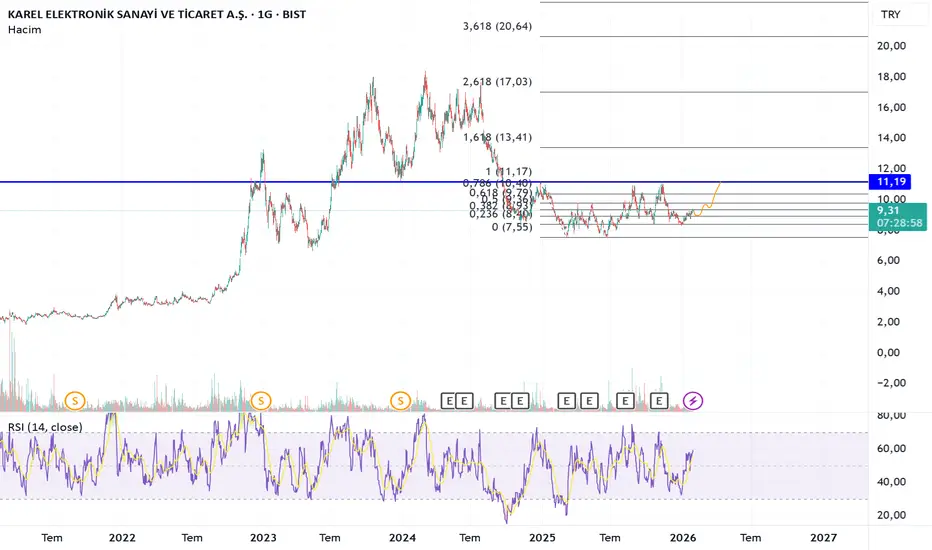The height and width of the screenshot is (550, 932).
Task: Click the 6,00 price axis label
Action: point(888,260)
